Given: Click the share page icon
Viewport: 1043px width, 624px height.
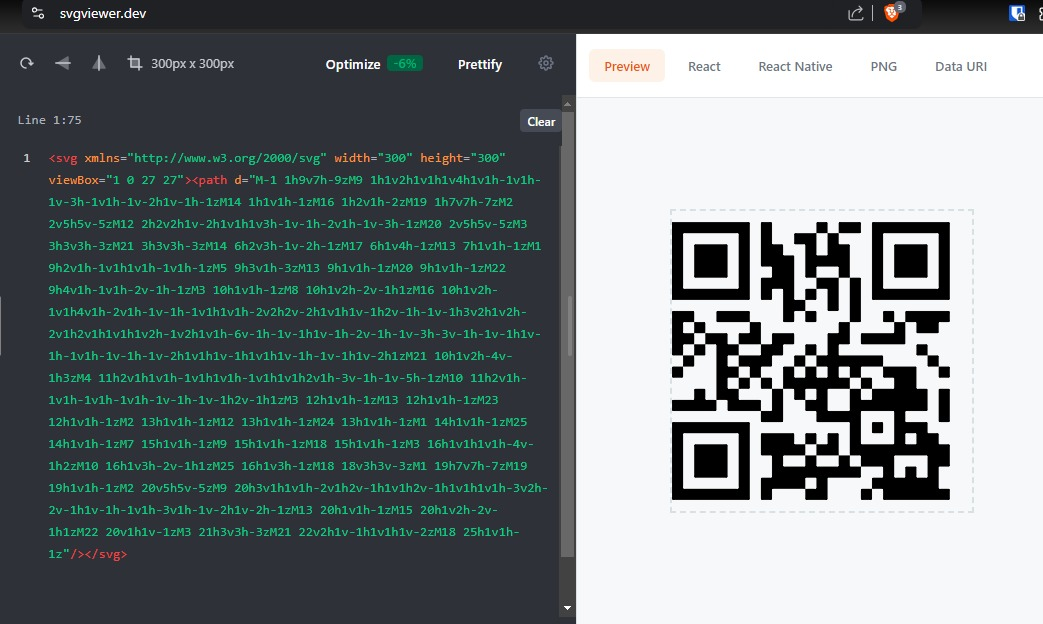Looking at the screenshot, I should pyautogui.click(x=856, y=13).
